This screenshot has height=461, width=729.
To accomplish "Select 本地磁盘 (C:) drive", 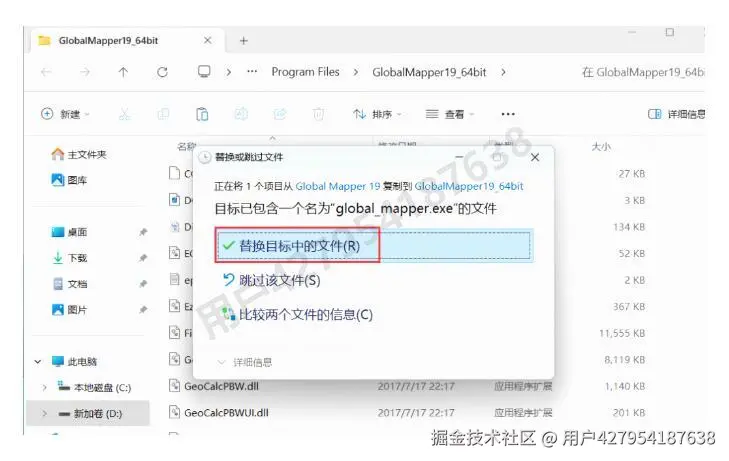I will click(x=94, y=387).
